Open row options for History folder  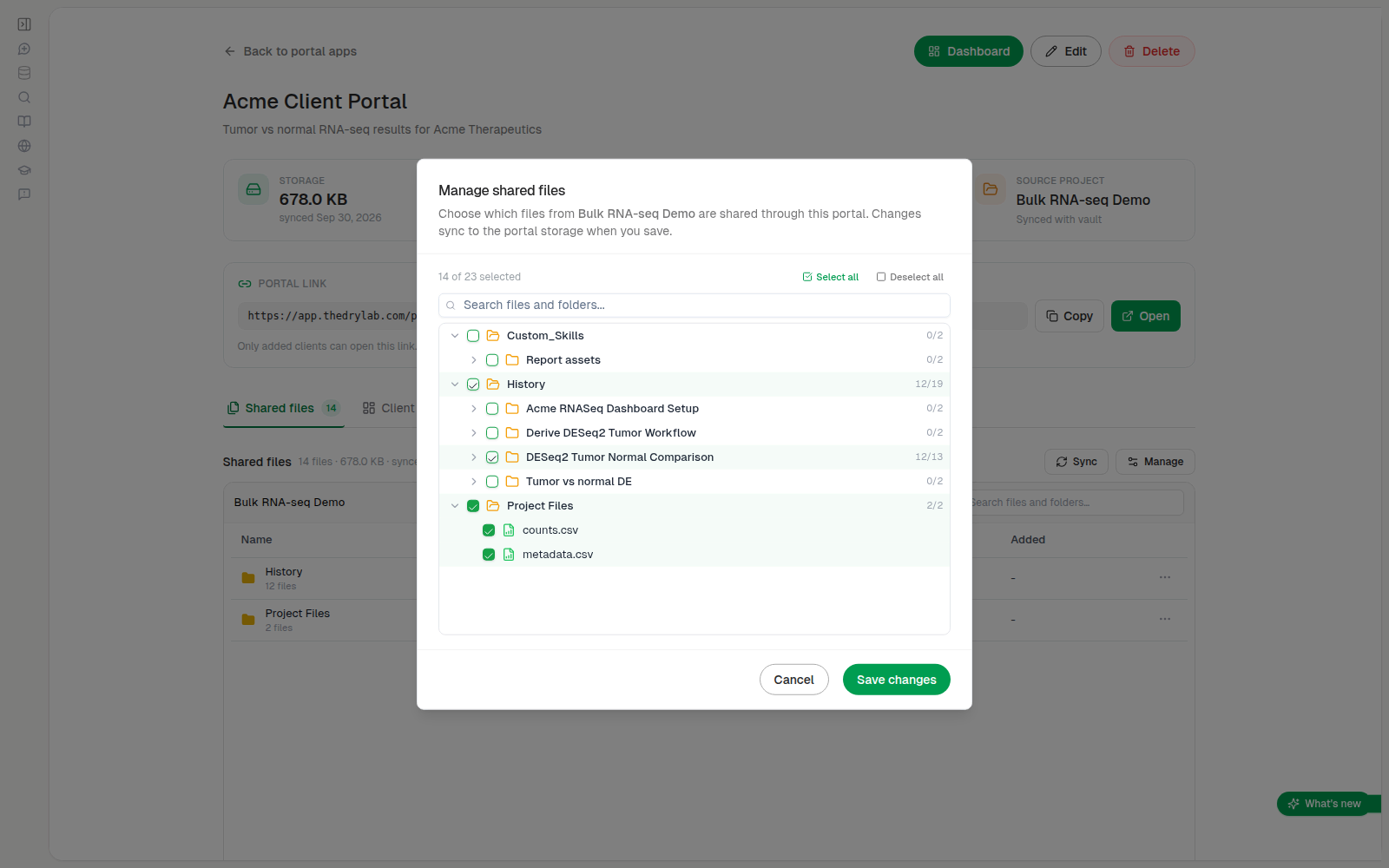click(x=1165, y=577)
